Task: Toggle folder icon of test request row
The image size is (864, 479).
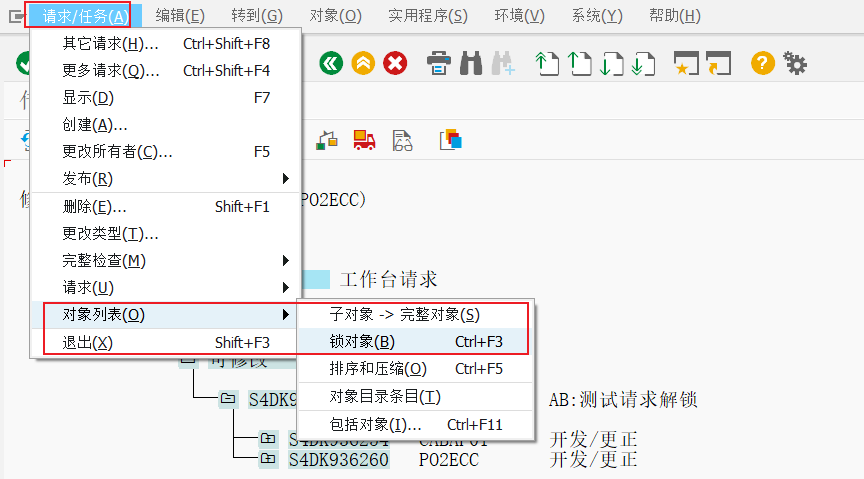Action: point(228,398)
